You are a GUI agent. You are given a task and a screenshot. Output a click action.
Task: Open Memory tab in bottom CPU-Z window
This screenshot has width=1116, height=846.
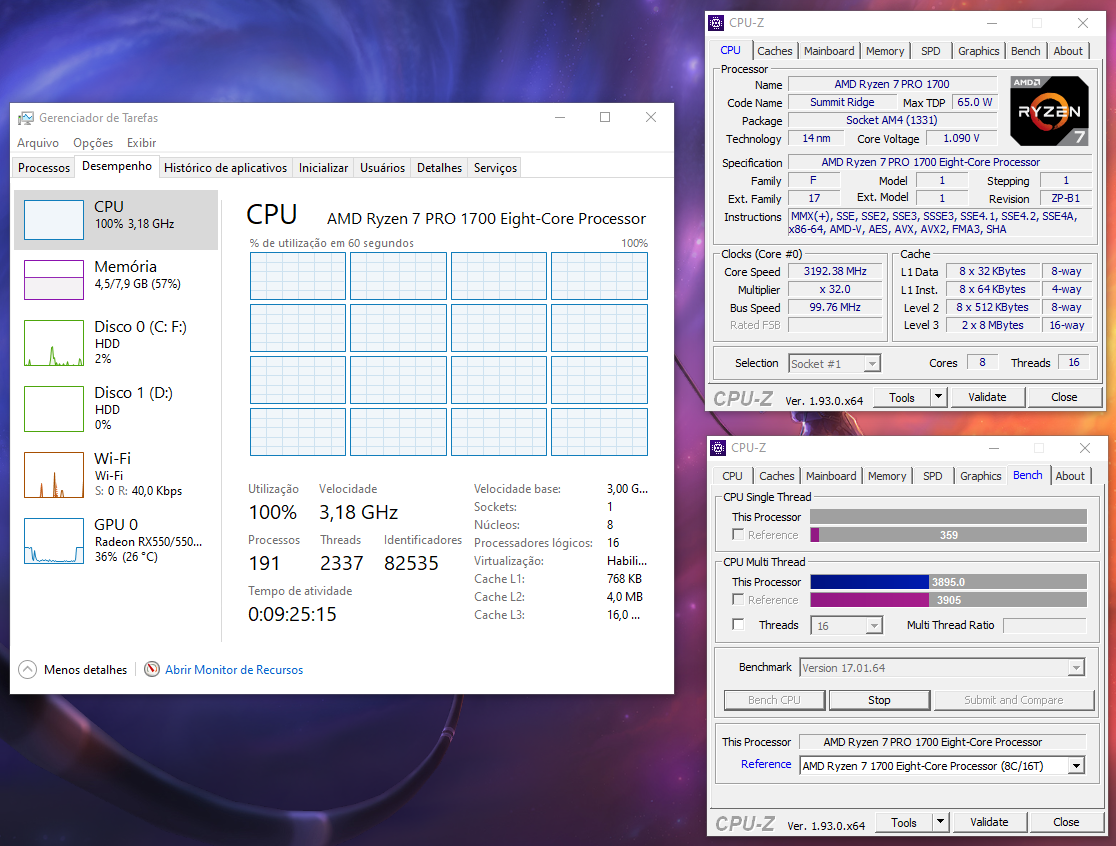(888, 476)
